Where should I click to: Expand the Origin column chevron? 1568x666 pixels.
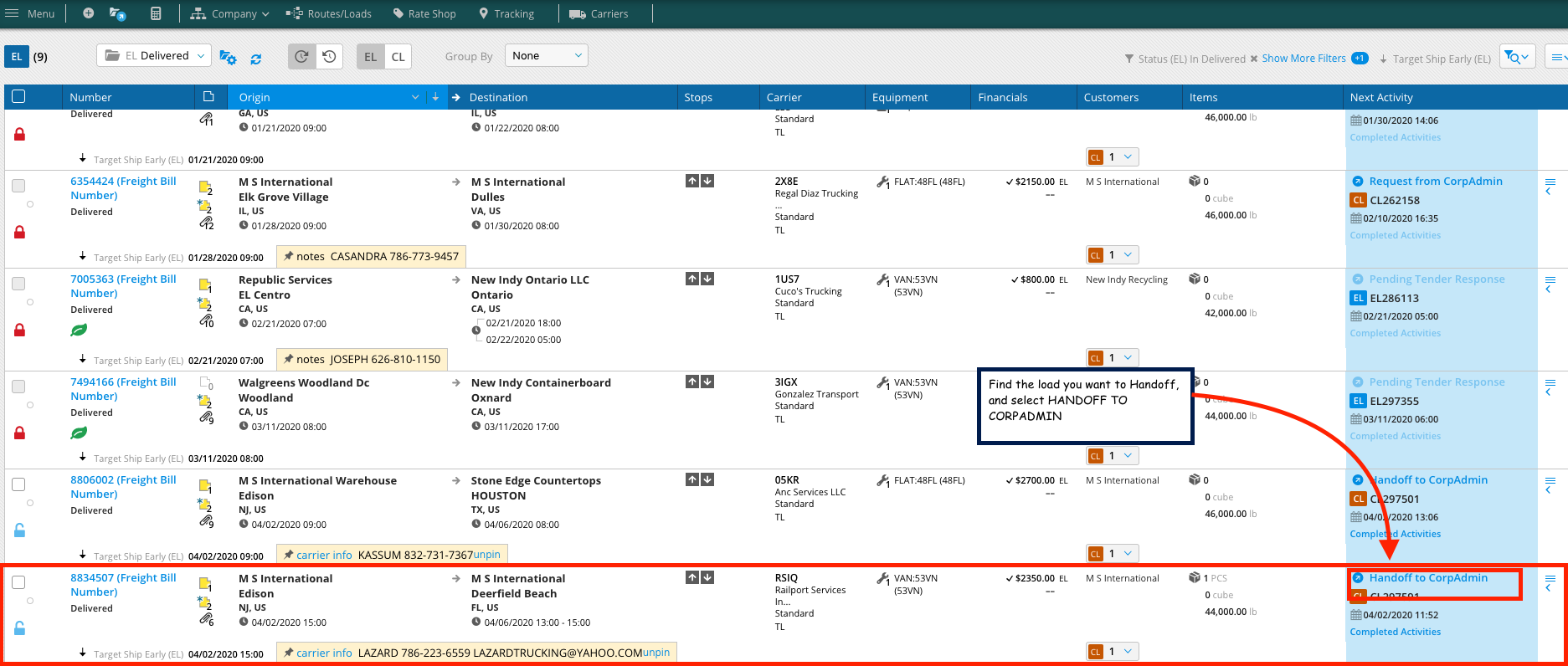(415, 97)
